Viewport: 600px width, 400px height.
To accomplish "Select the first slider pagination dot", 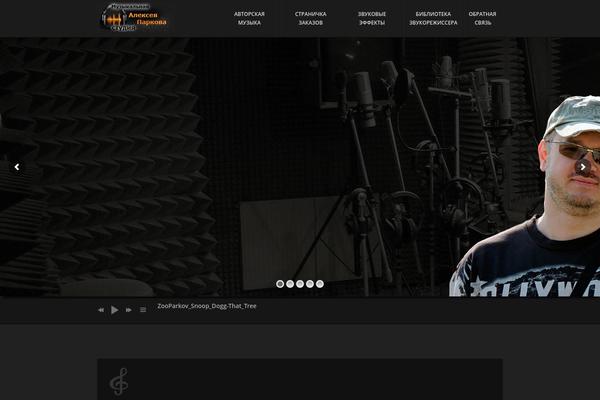I will [x=280, y=284].
